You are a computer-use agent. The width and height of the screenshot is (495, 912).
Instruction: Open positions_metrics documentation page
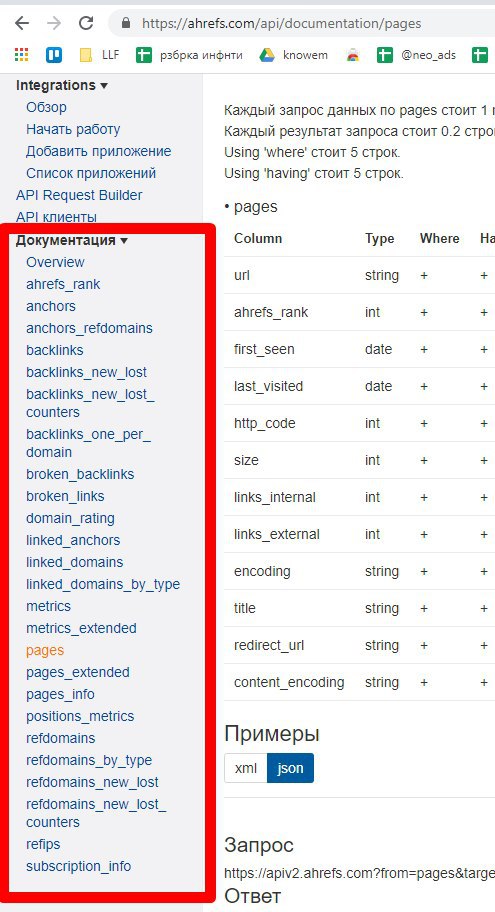[80, 716]
